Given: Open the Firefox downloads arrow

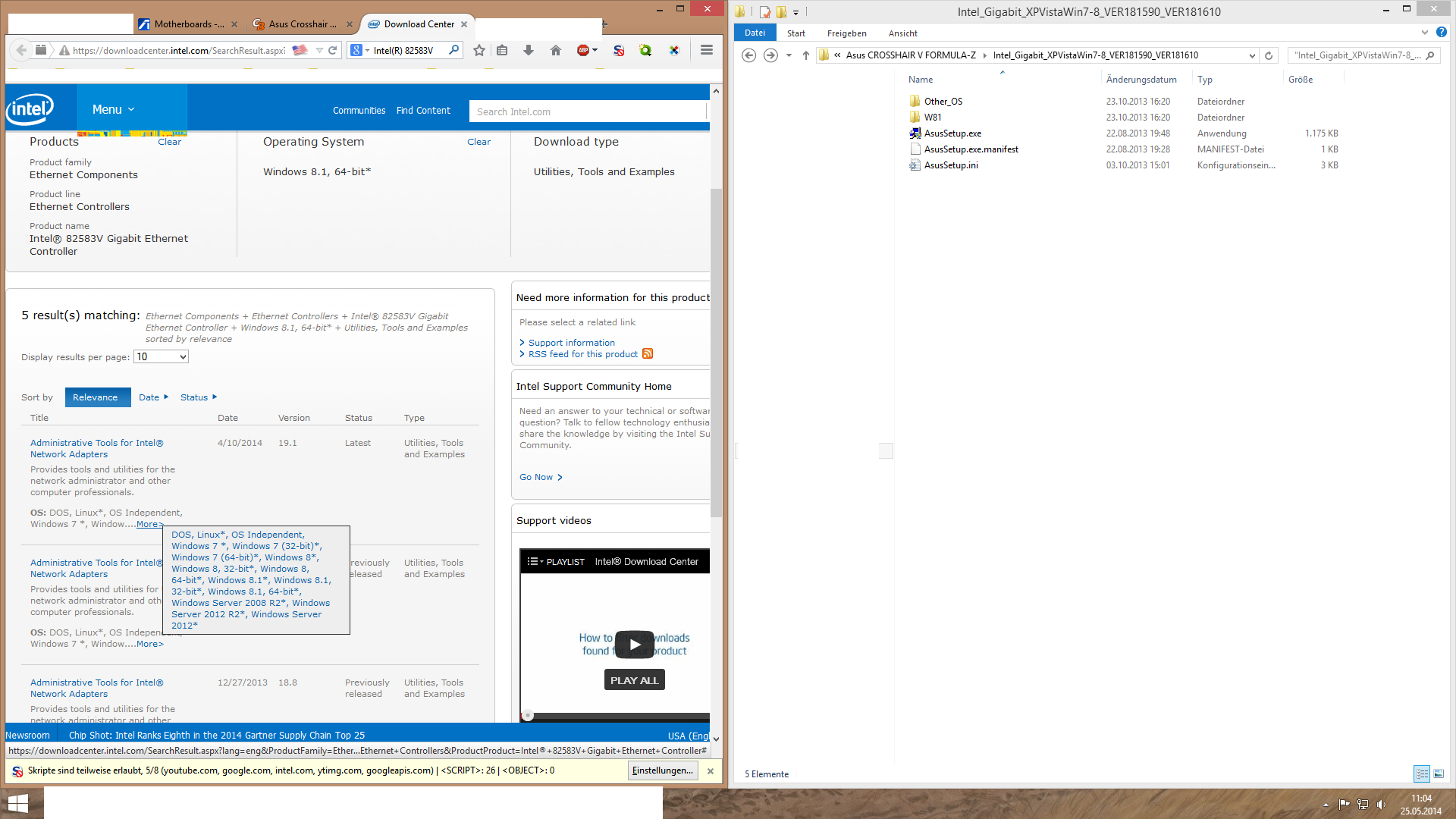Looking at the screenshot, I should (529, 50).
